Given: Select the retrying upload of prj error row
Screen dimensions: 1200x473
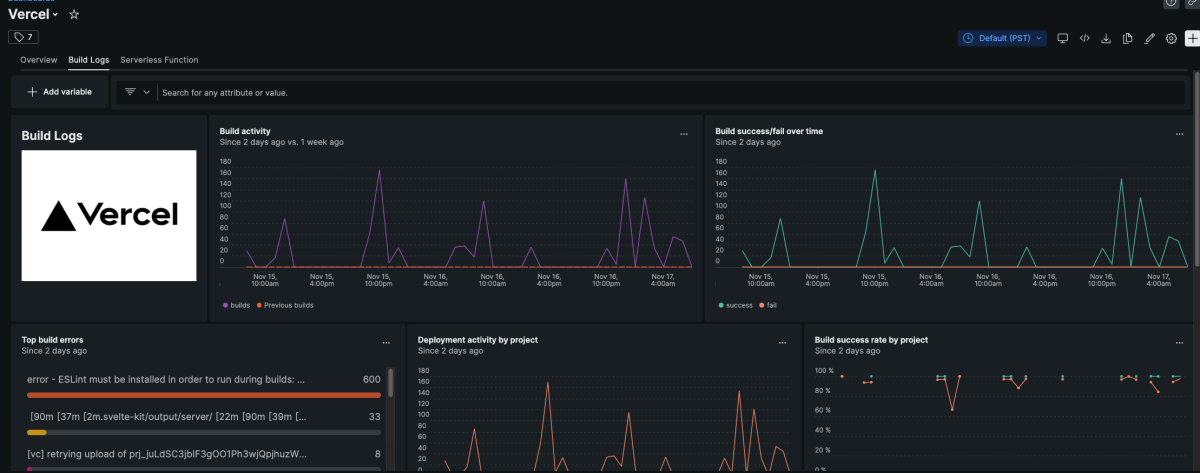Looking at the screenshot, I should 203,458.
